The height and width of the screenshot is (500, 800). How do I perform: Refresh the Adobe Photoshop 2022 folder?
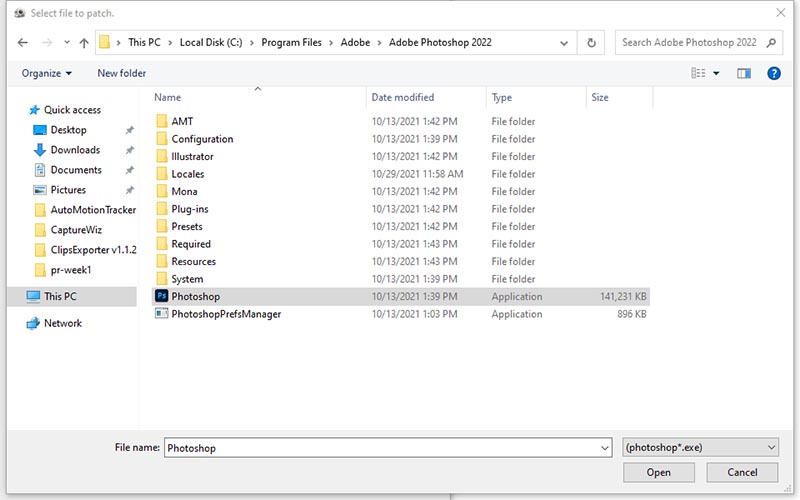pos(591,43)
